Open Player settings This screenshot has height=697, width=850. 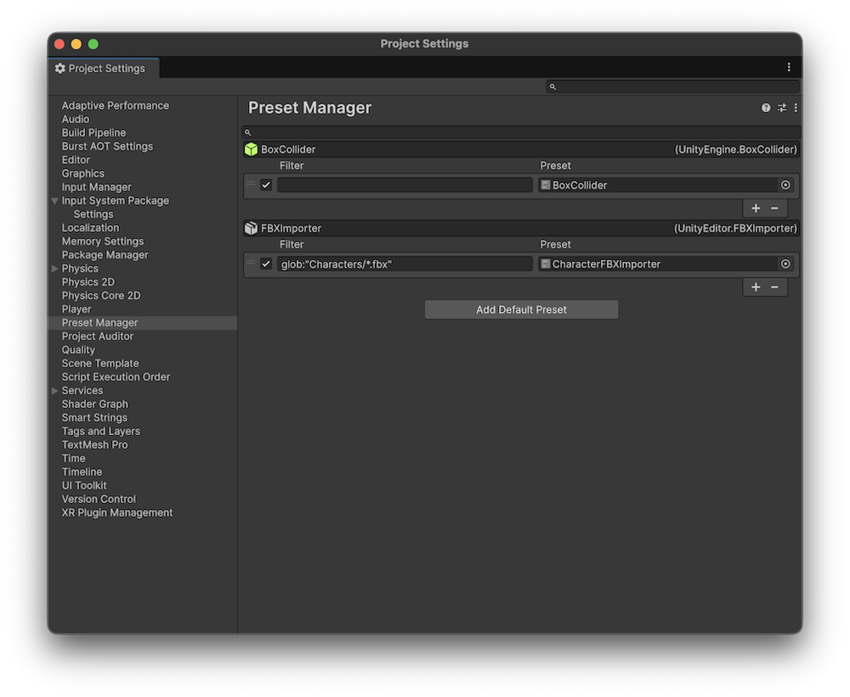[x=76, y=309]
